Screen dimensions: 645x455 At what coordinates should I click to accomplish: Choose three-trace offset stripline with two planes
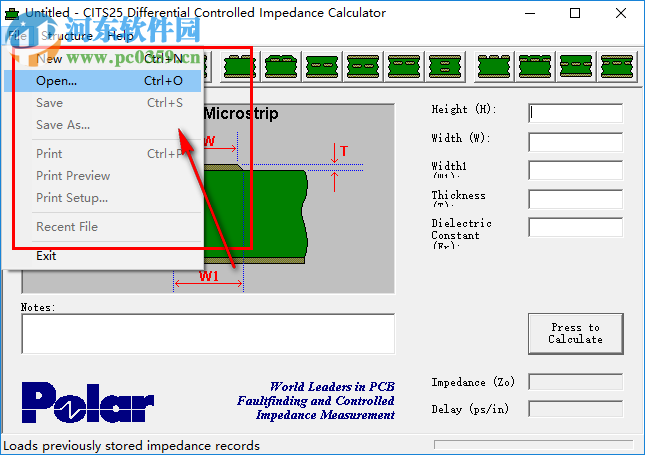coord(617,67)
